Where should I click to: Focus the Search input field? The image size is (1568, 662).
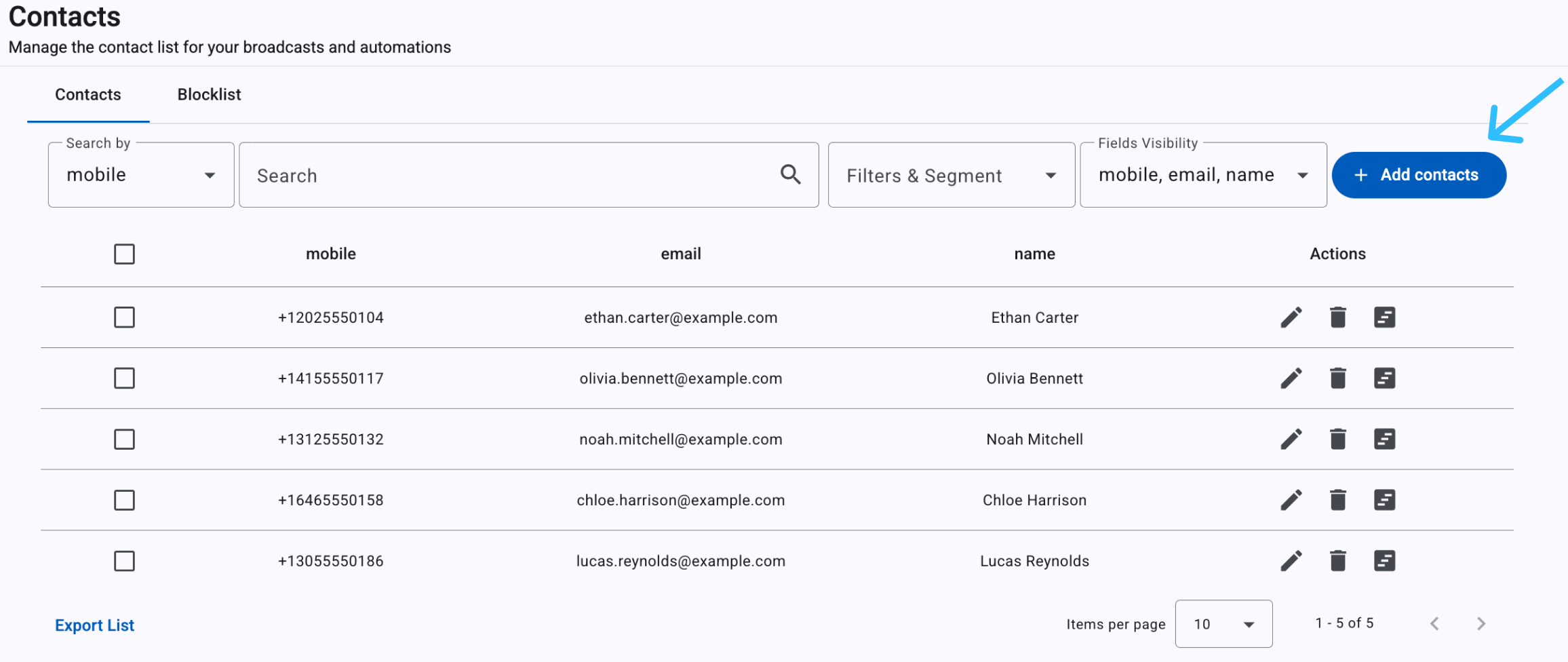tap(529, 175)
